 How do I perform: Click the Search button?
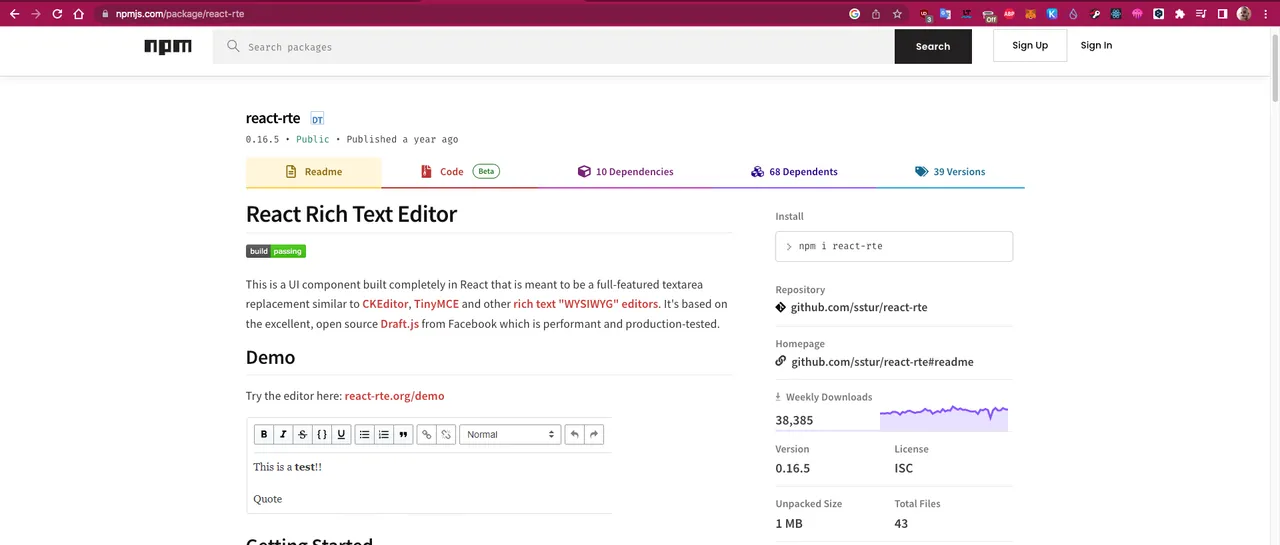click(x=933, y=46)
